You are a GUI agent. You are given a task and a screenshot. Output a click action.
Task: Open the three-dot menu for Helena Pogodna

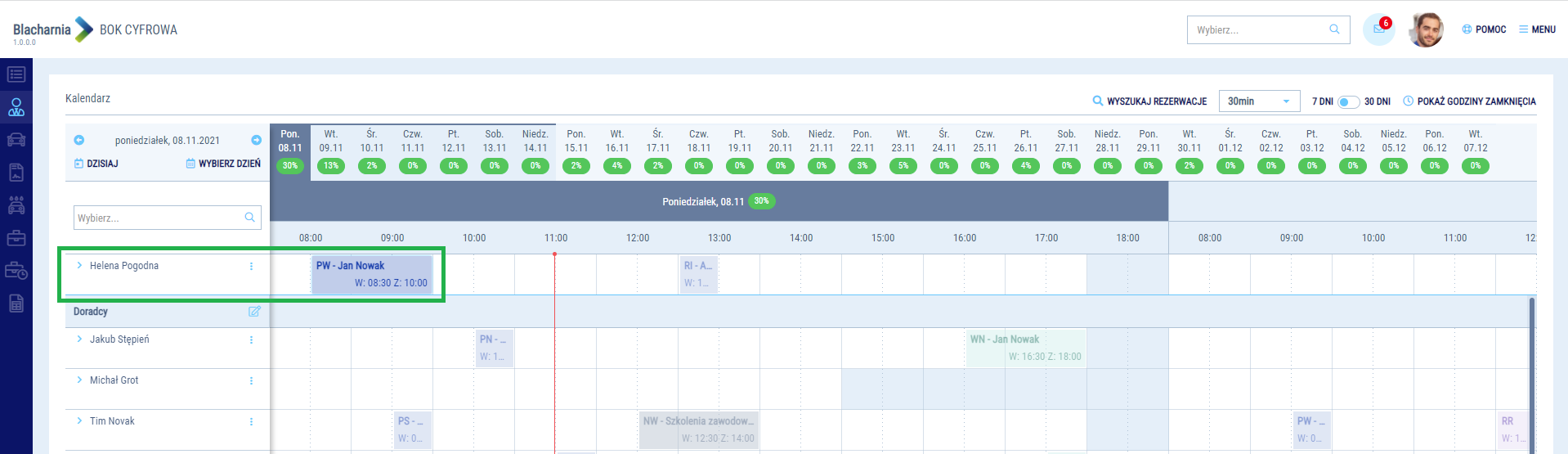(251, 266)
